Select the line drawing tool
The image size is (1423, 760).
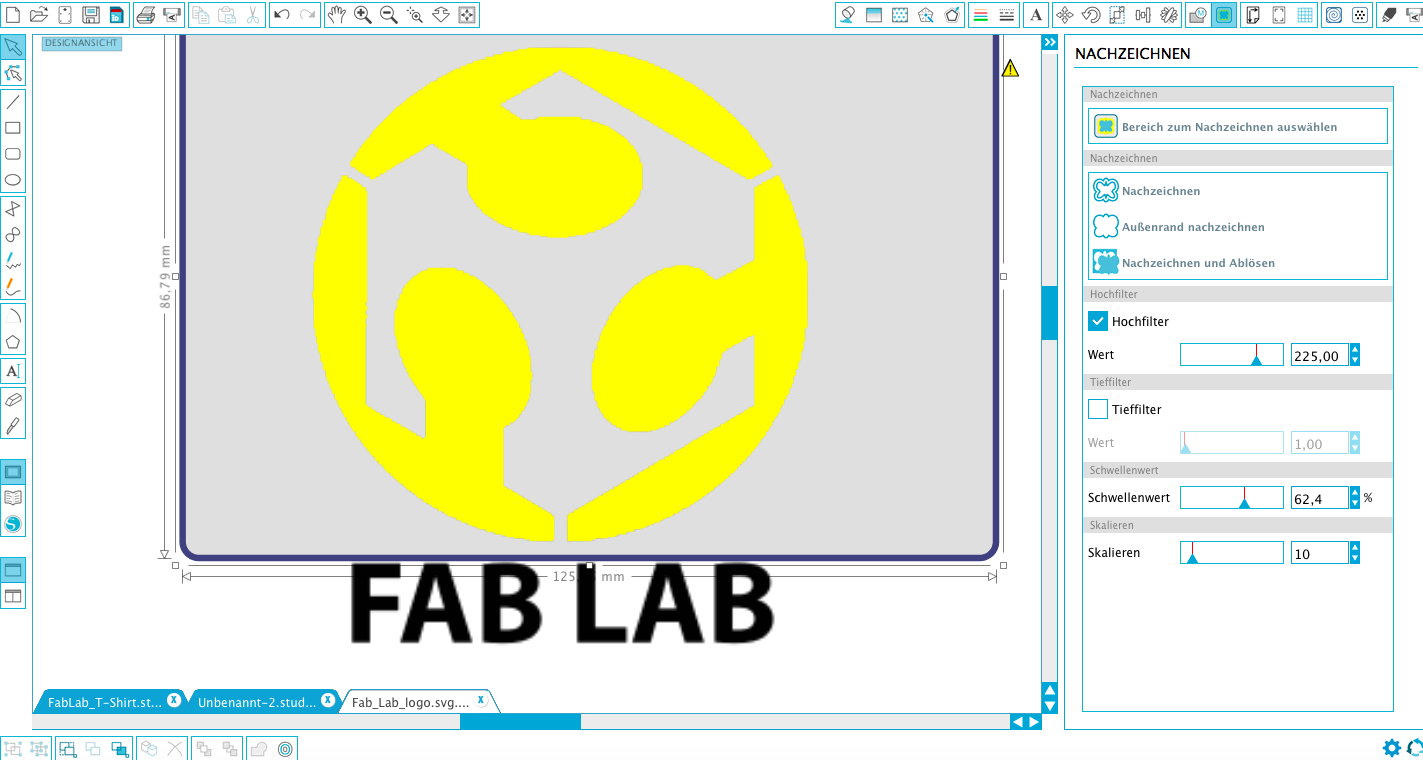tap(13, 101)
